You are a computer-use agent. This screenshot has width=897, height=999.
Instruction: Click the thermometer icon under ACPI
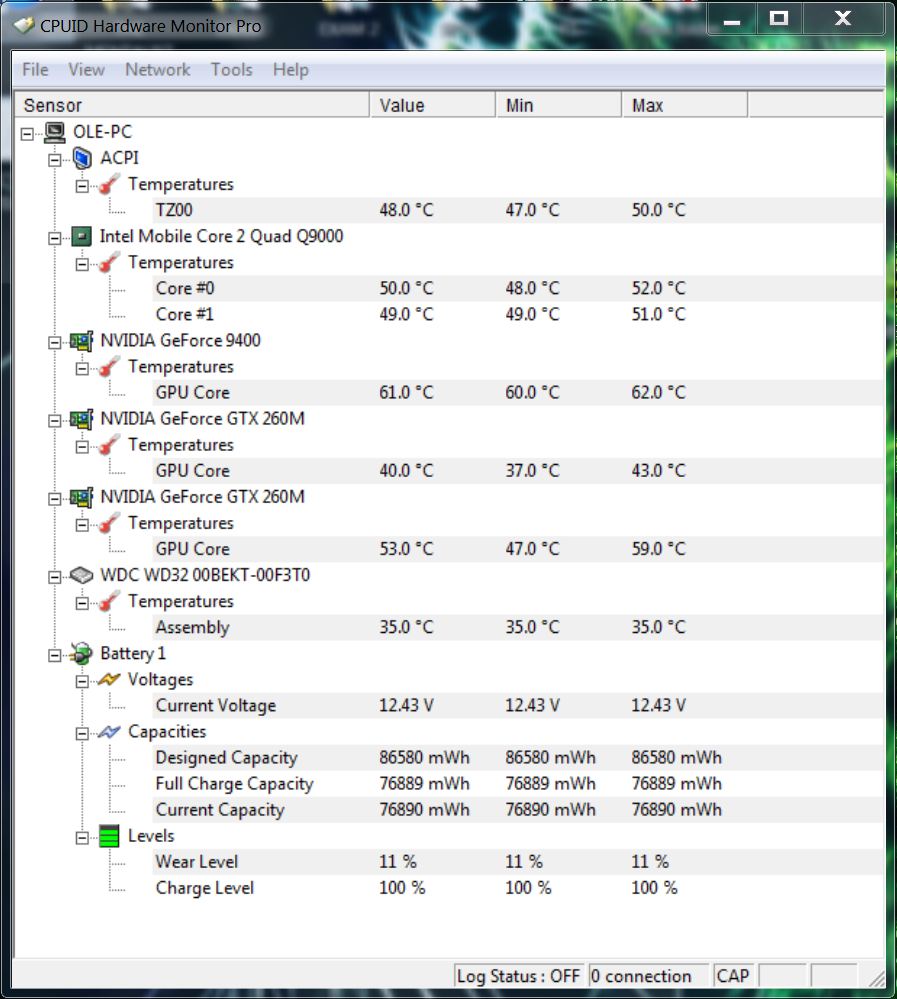pos(109,185)
